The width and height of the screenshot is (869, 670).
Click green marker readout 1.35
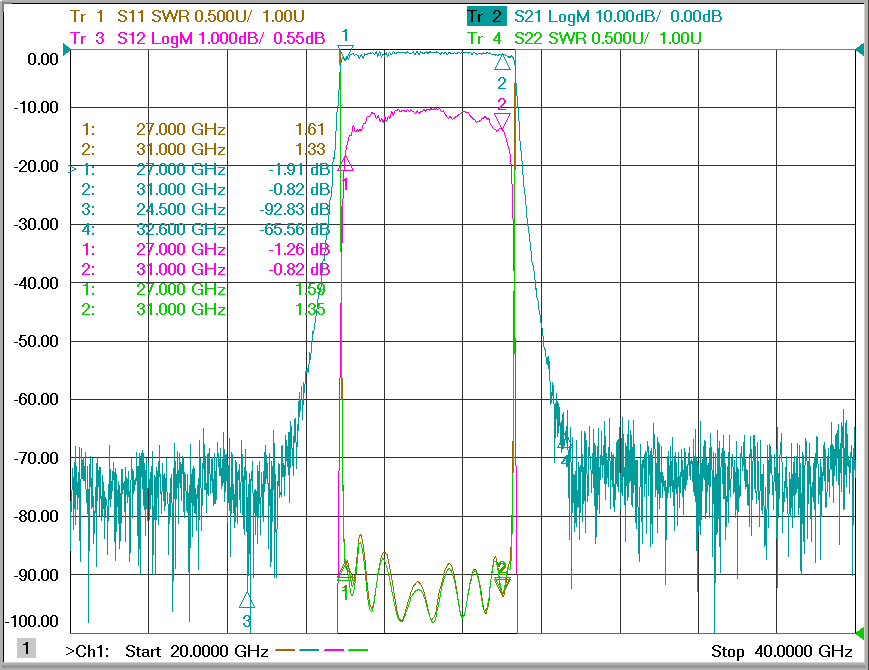click(x=310, y=309)
